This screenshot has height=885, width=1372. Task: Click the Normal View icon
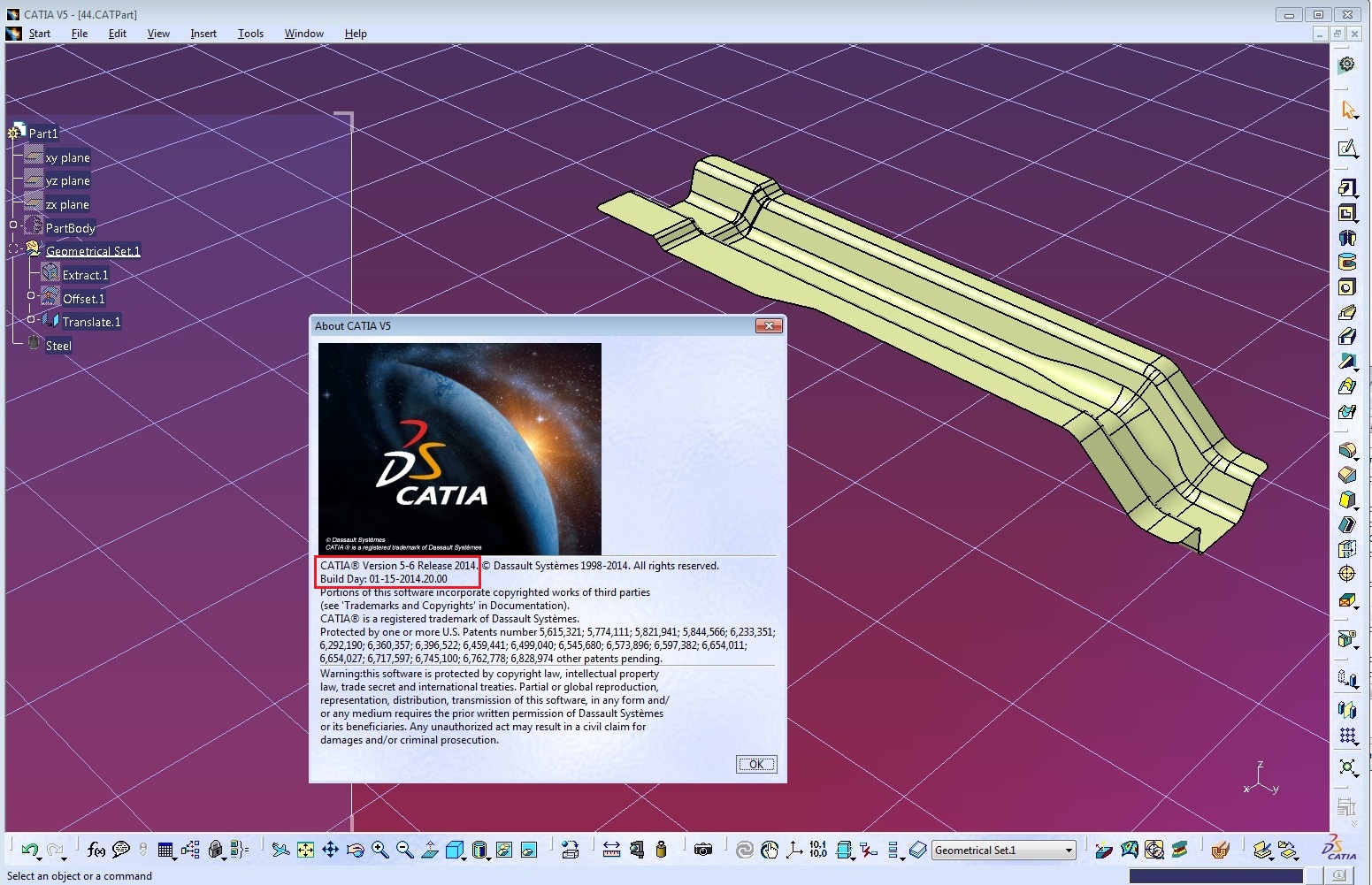(x=429, y=850)
